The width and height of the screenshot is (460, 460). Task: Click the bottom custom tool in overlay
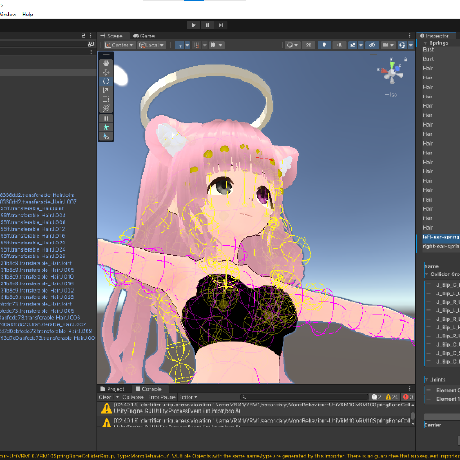[106, 136]
